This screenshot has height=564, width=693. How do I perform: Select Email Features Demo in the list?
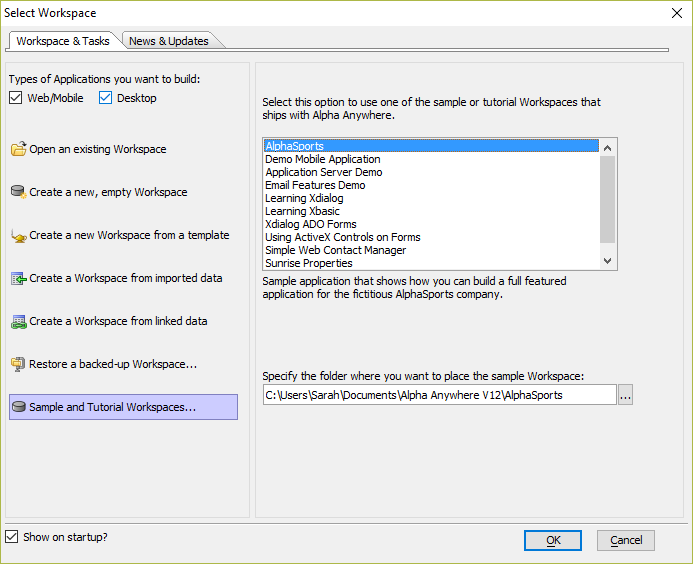pos(431,185)
